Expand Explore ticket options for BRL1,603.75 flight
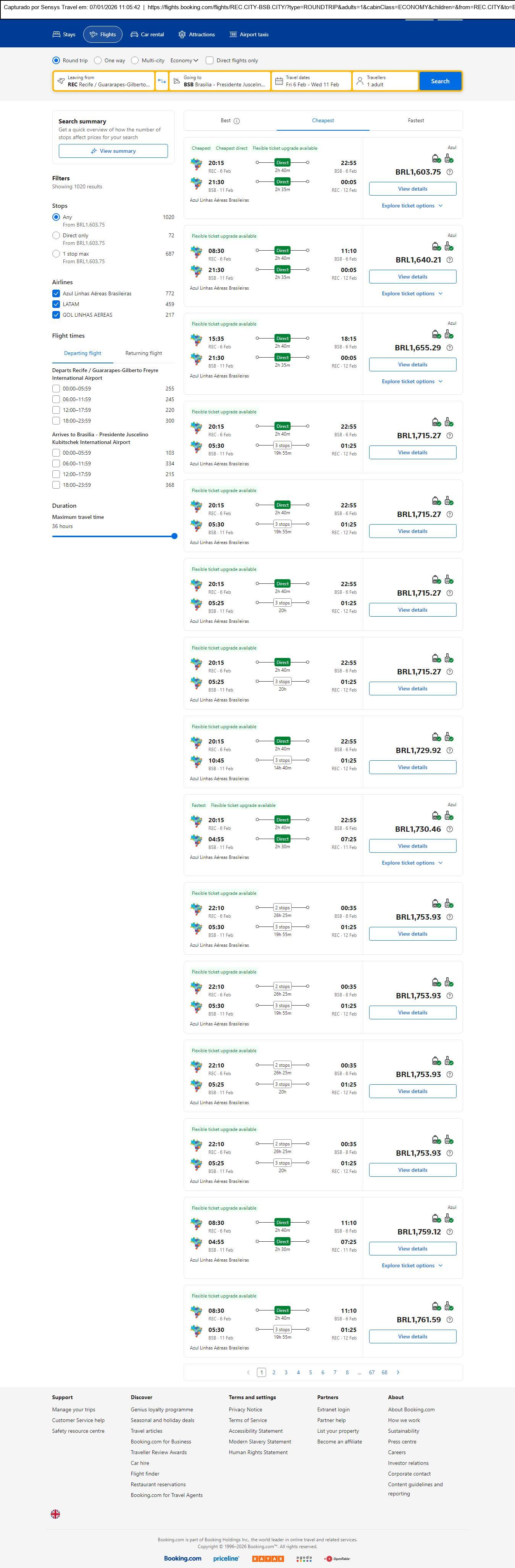The image size is (515, 1568). coord(412,206)
